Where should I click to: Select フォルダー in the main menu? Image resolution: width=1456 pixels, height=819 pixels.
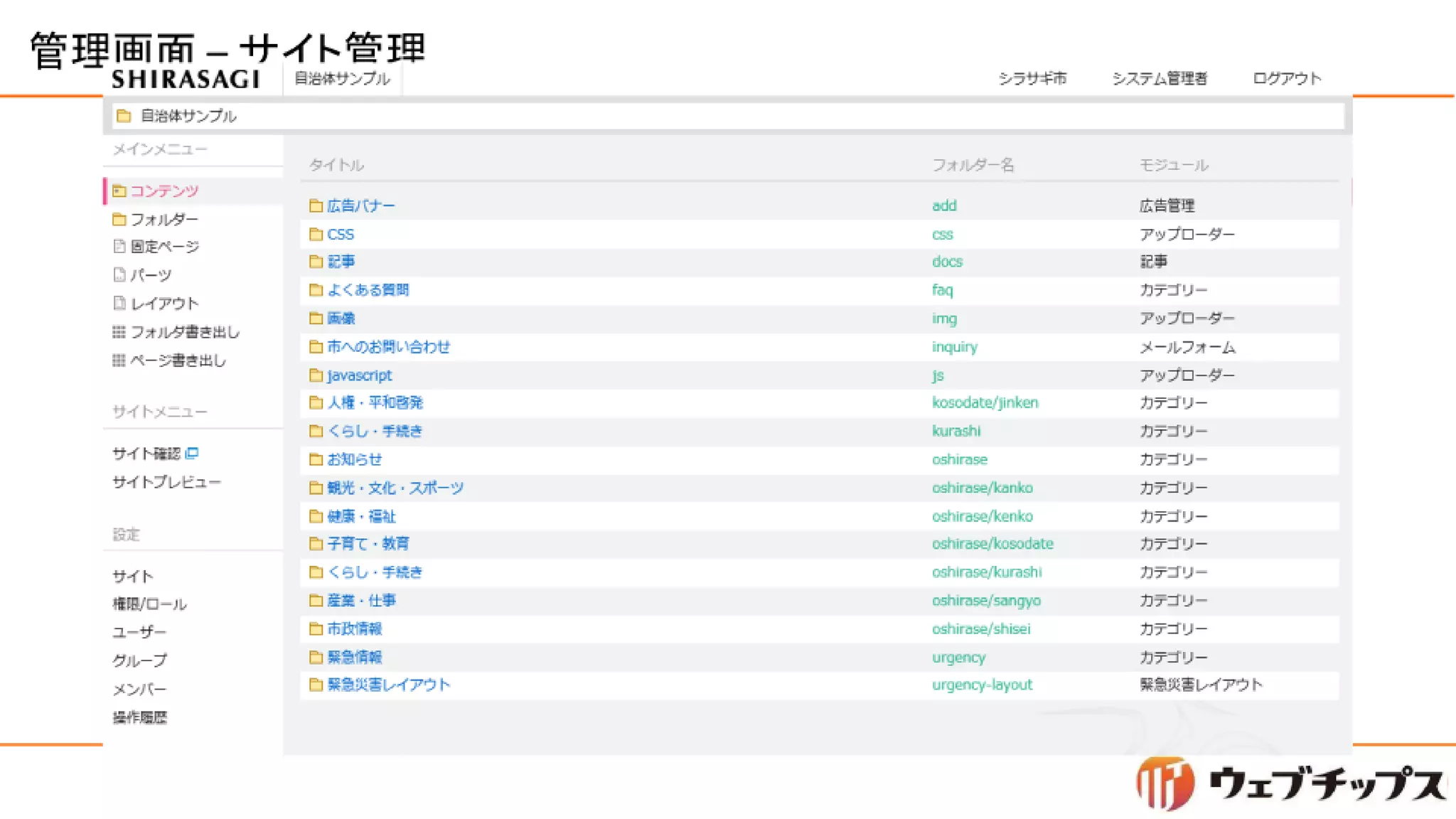[x=164, y=220]
